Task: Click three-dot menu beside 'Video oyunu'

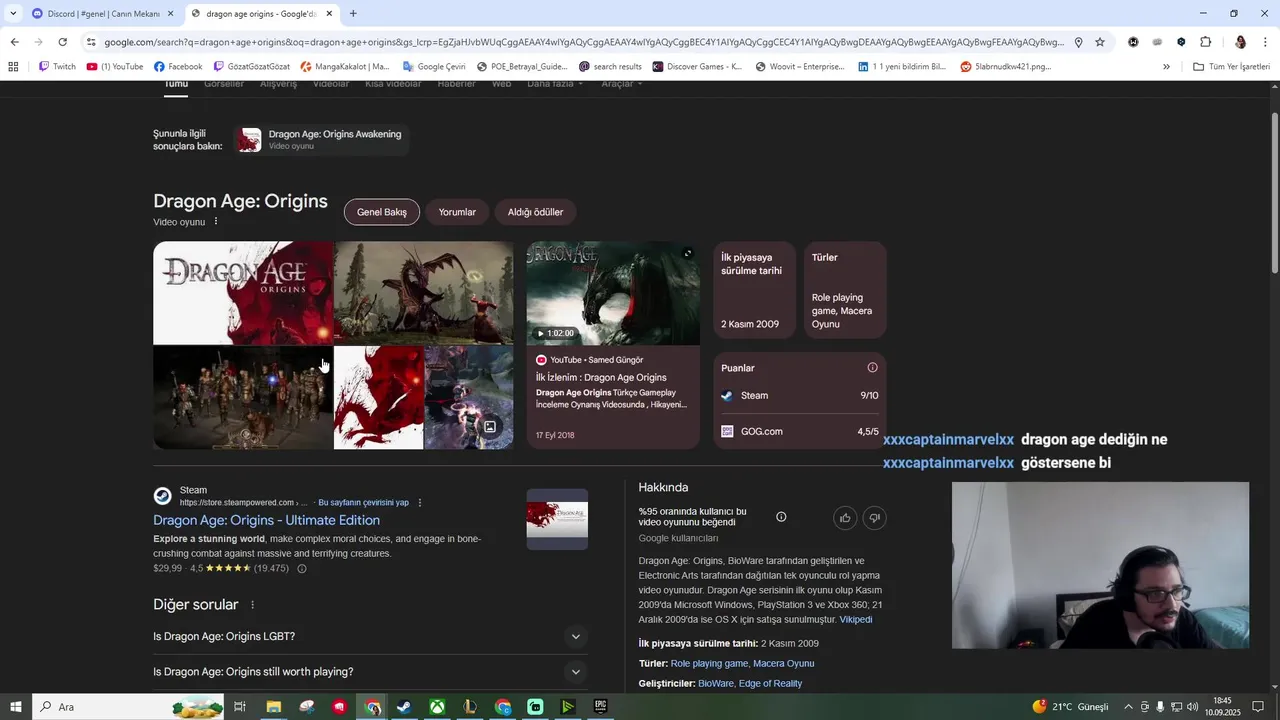Action: 215,221
